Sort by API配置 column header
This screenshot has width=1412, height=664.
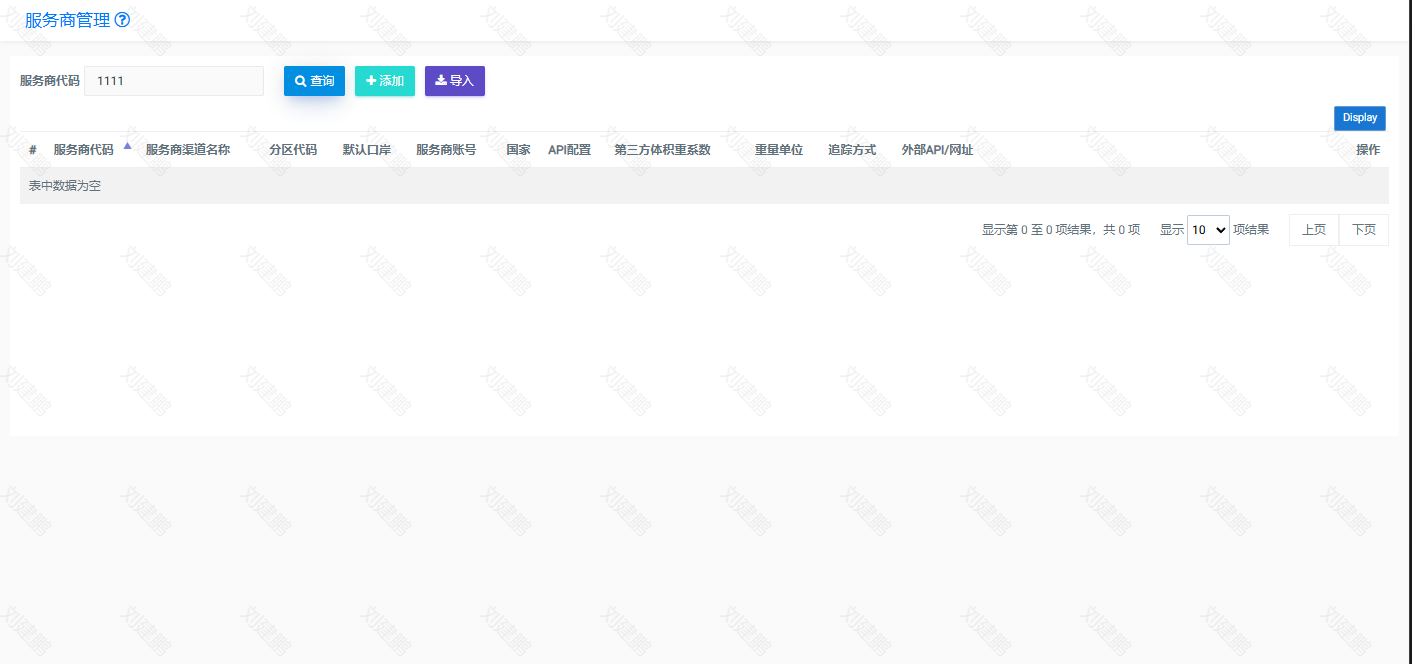569,150
